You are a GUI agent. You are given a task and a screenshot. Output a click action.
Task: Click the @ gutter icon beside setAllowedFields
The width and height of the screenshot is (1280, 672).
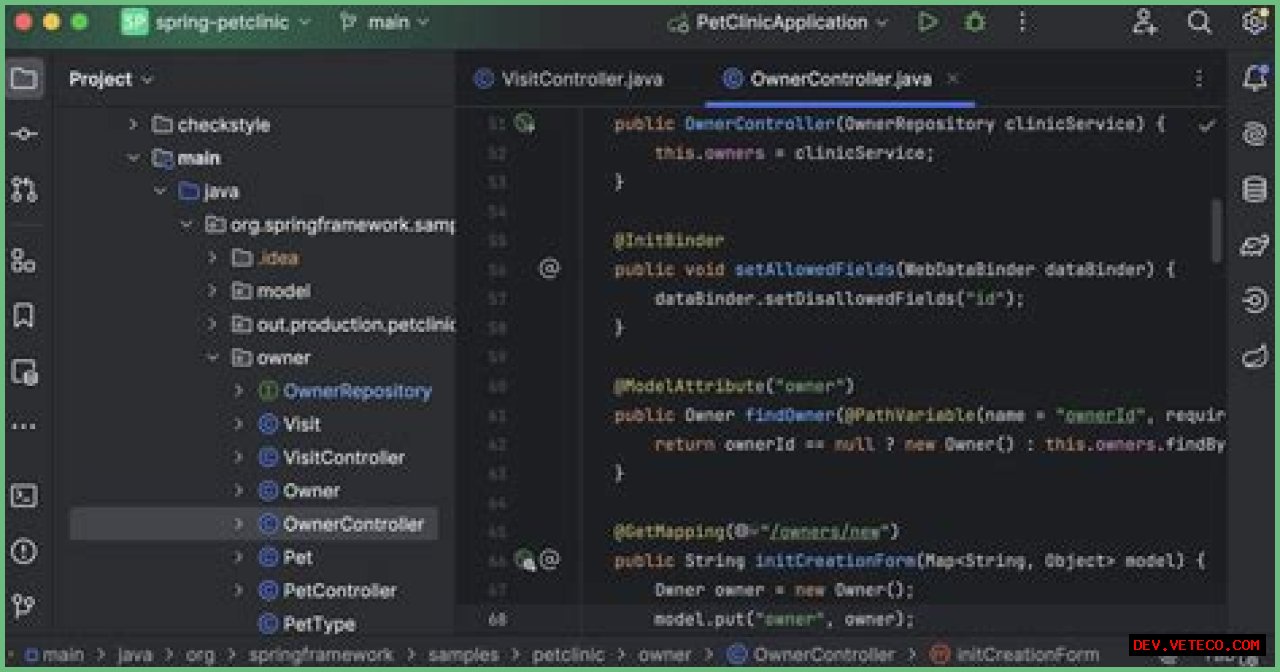click(549, 268)
